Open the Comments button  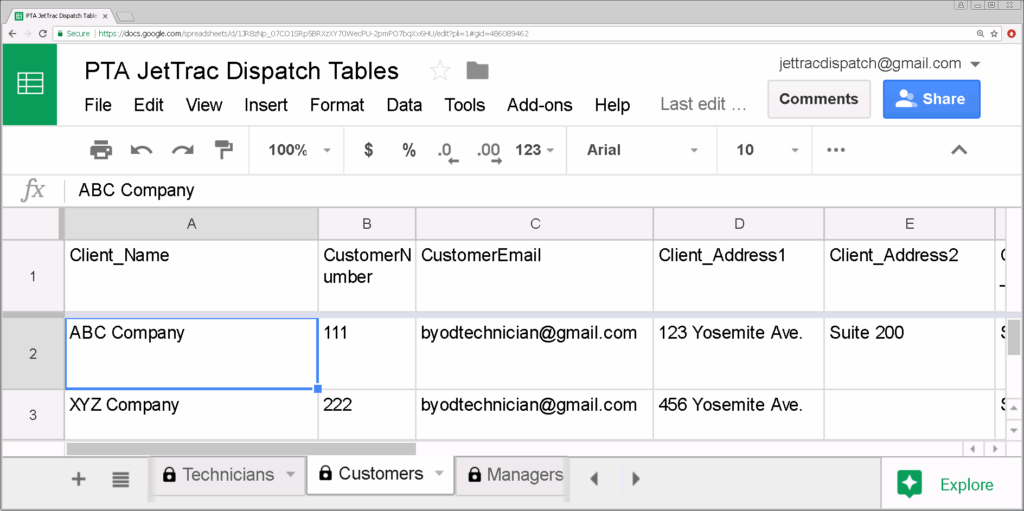(x=818, y=99)
